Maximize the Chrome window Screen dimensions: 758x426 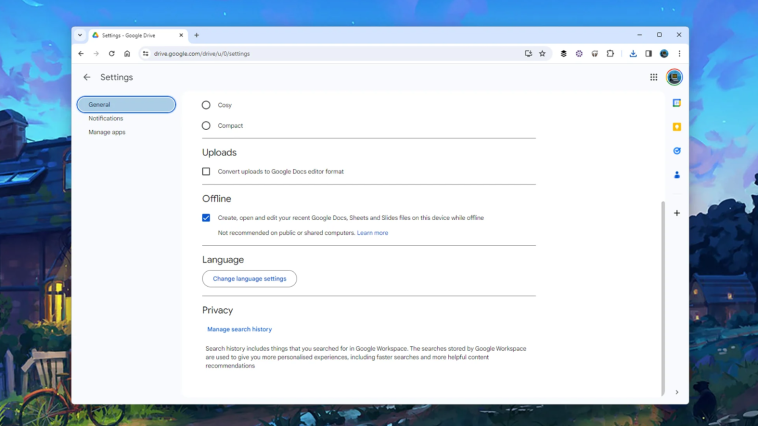pyautogui.click(x=659, y=35)
